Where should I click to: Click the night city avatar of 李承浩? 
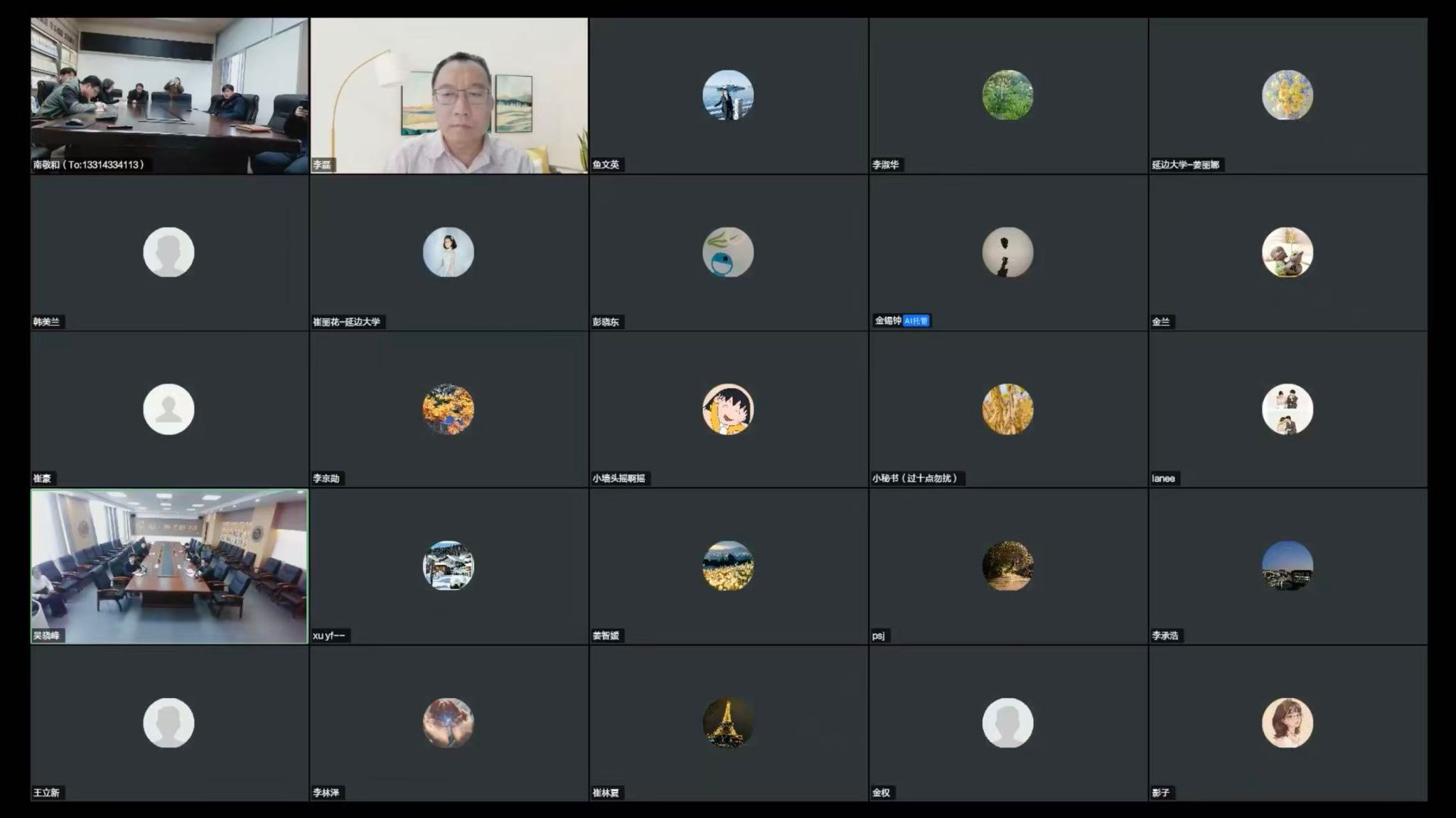pyautogui.click(x=1288, y=566)
